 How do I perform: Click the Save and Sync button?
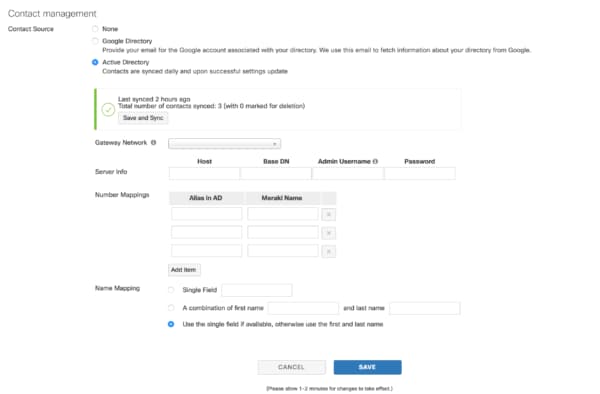point(143,118)
